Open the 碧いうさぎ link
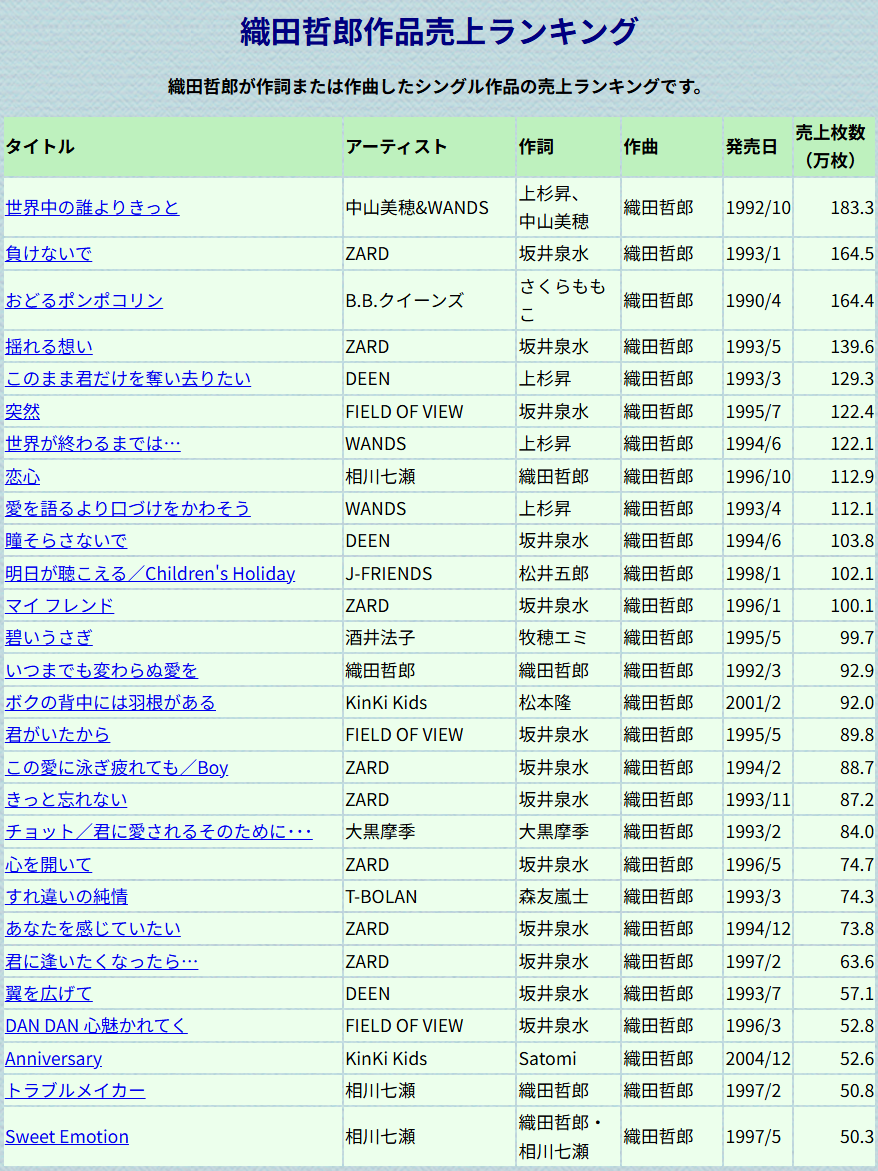Image resolution: width=878 pixels, height=1171 pixels. [49, 638]
